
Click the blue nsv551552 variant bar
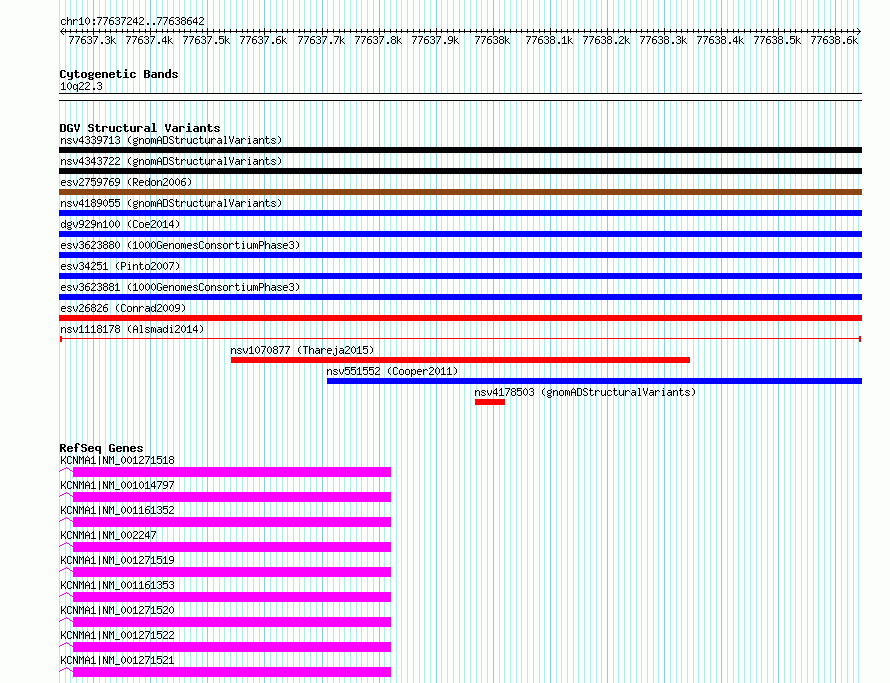coord(594,381)
